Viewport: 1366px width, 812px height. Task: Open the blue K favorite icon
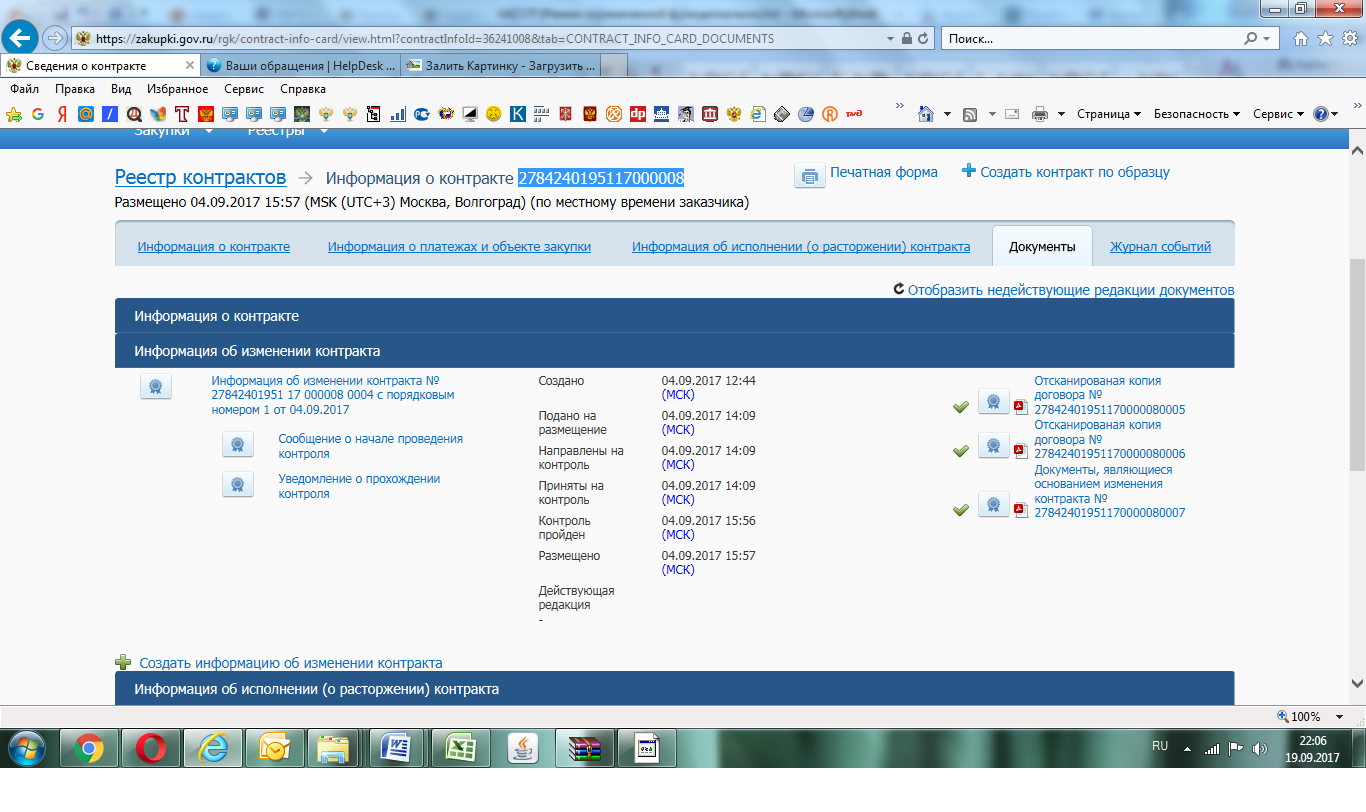518,114
